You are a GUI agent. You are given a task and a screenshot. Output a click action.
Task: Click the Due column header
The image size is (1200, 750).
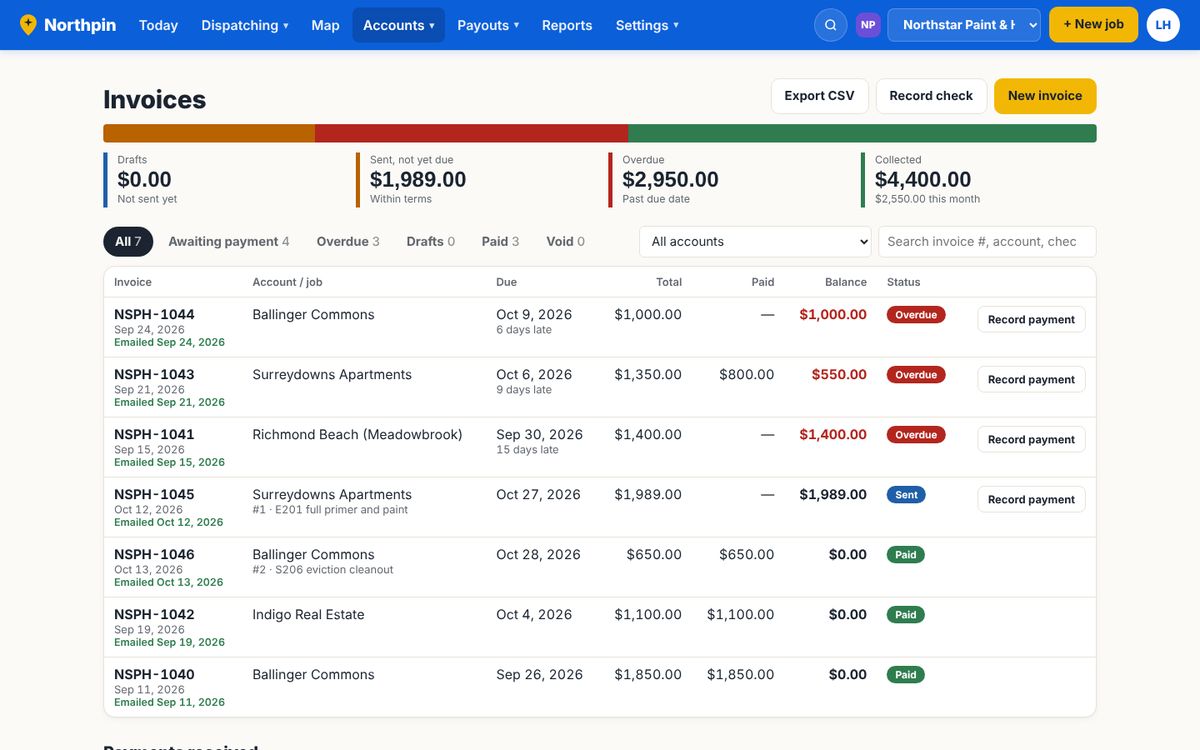(x=506, y=282)
